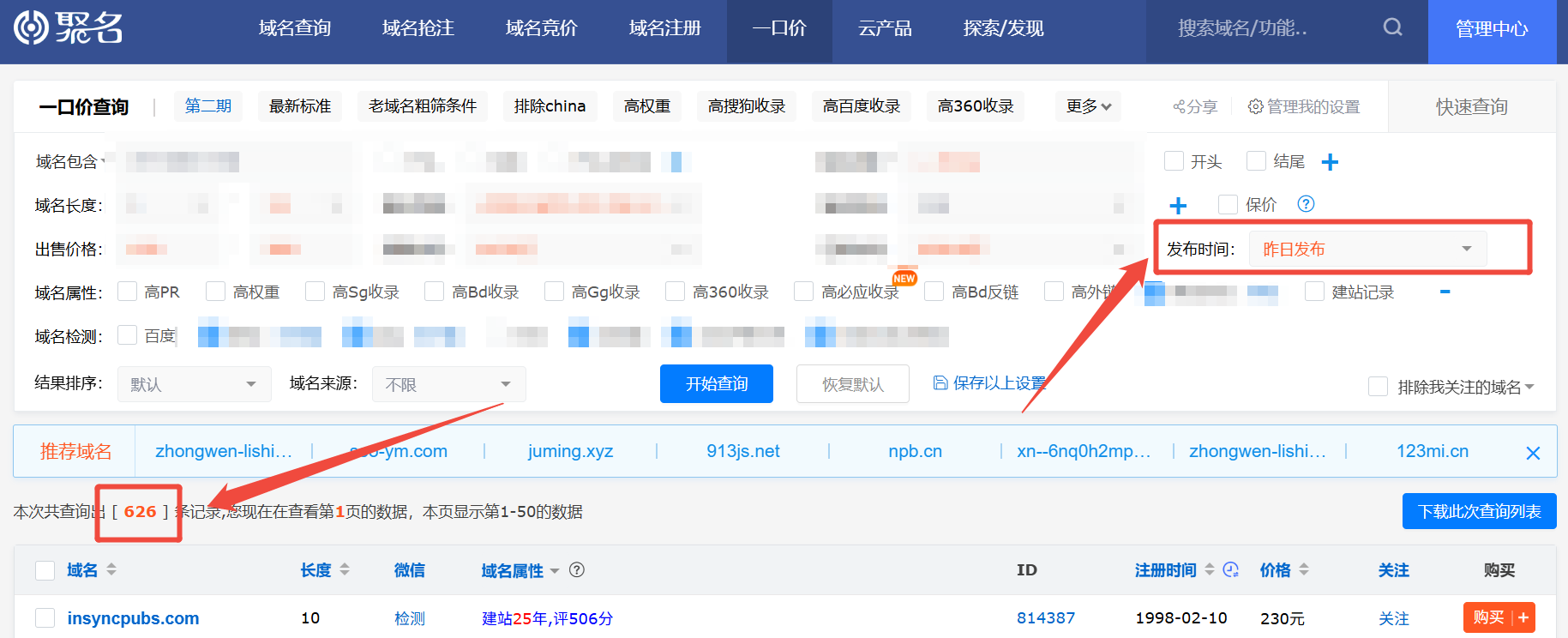Expand 排除我关注的域名 arrow
This screenshot has height=638, width=1568.
1530,387
